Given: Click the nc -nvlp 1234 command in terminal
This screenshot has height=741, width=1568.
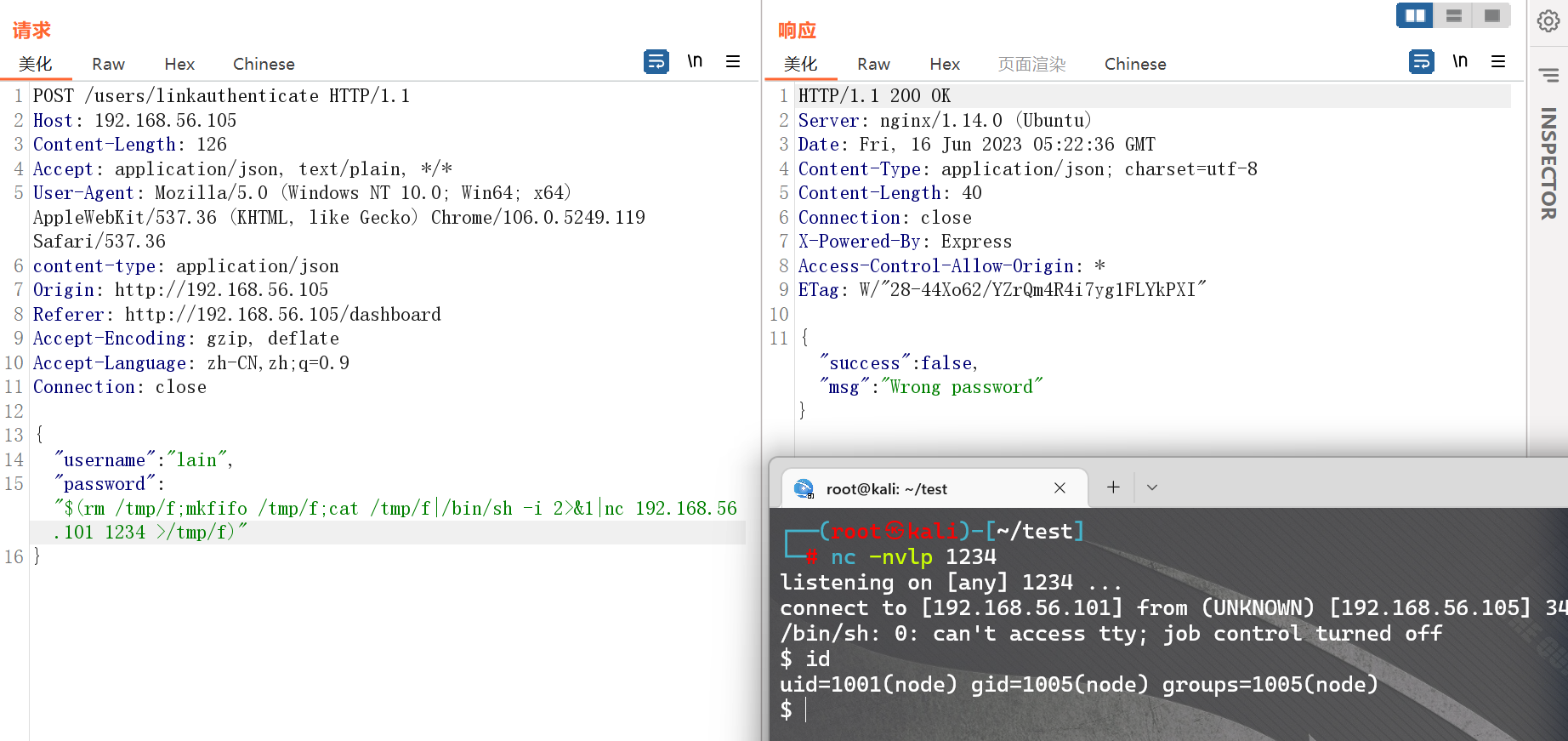Looking at the screenshot, I should (x=913, y=557).
